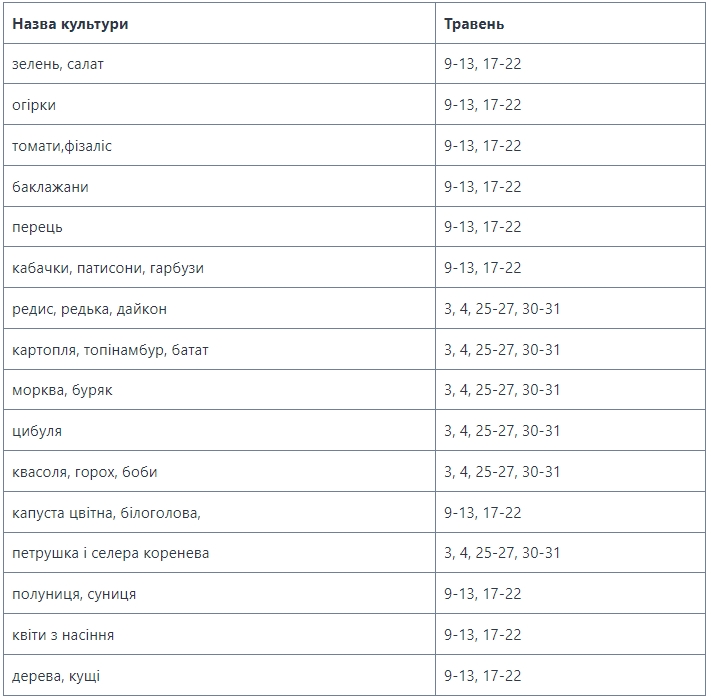Select the 'квіти з насіння' cell
711x700 pixels.
pyautogui.click(x=63, y=635)
